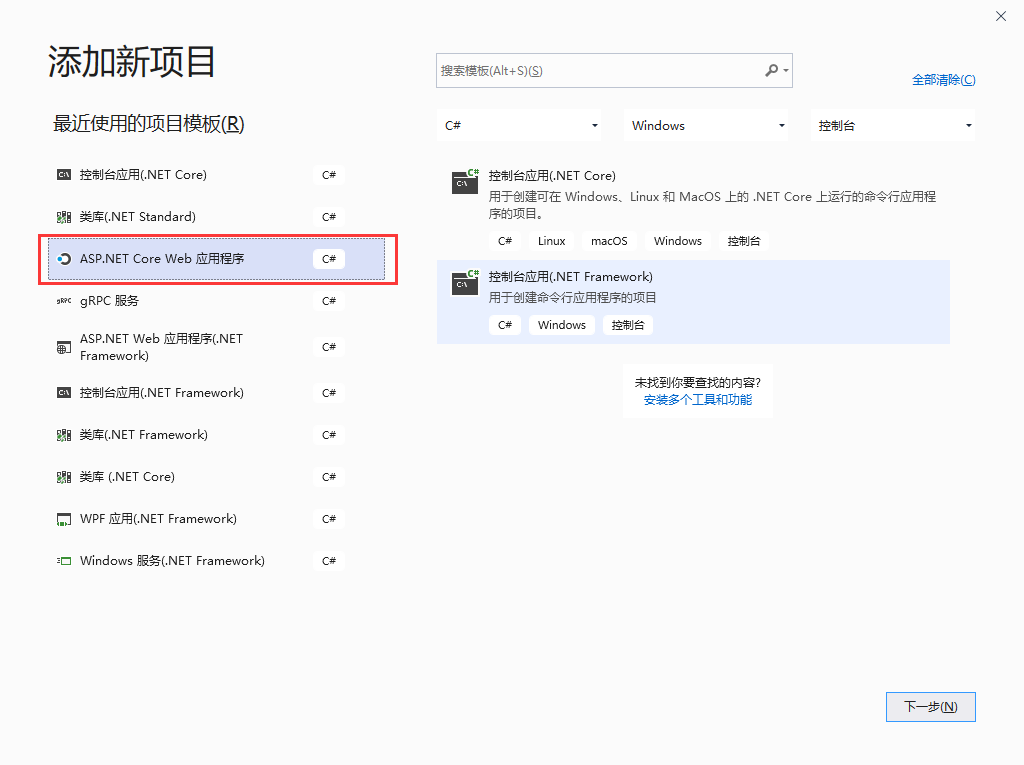This screenshot has height=765, width=1024.
Task: Click 用于创建命令行应用程序的项目 description
Action: pyautogui.click(x=572, y=298)
